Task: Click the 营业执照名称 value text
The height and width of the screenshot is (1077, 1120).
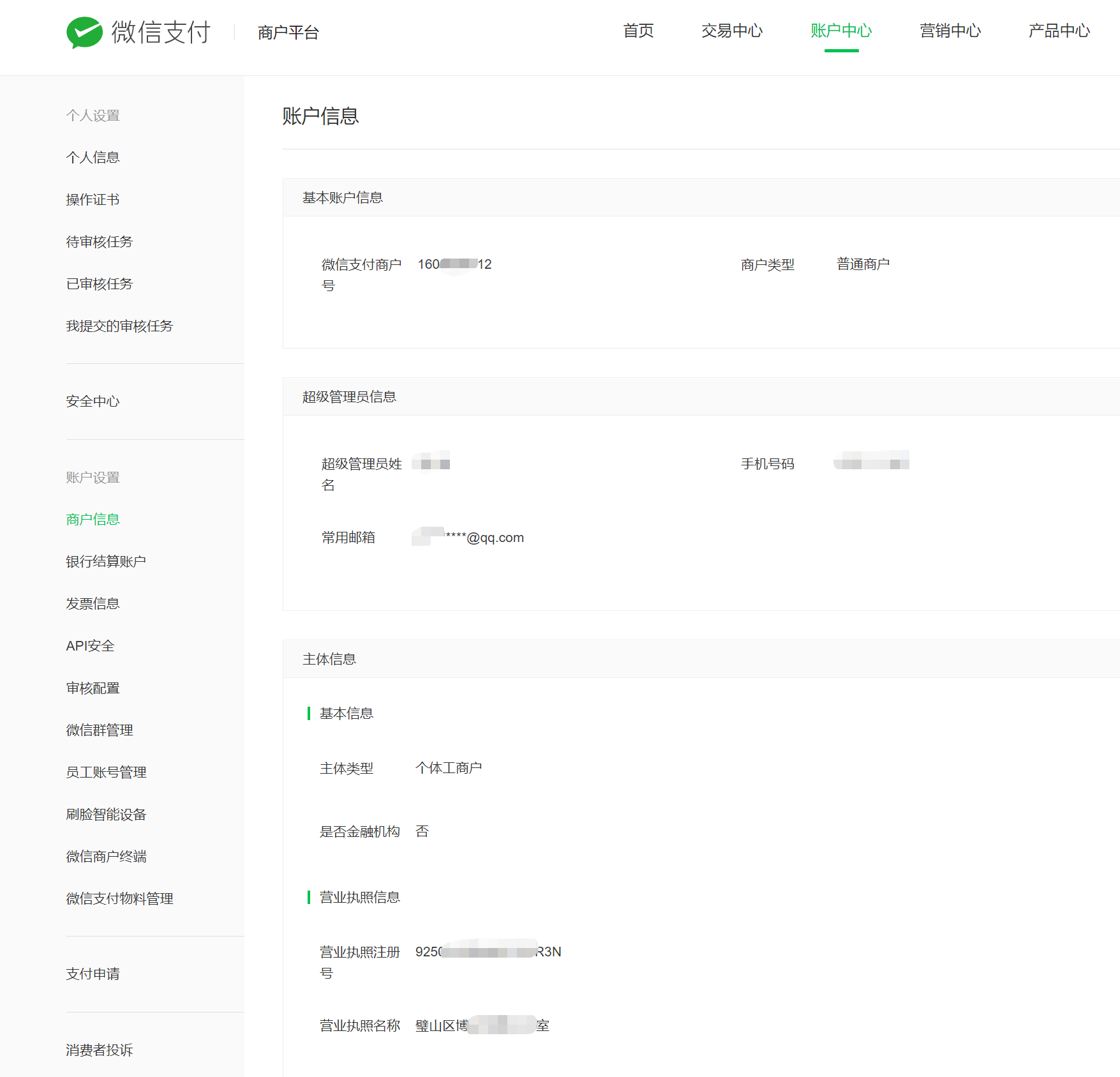Action: pos(482,1026)
